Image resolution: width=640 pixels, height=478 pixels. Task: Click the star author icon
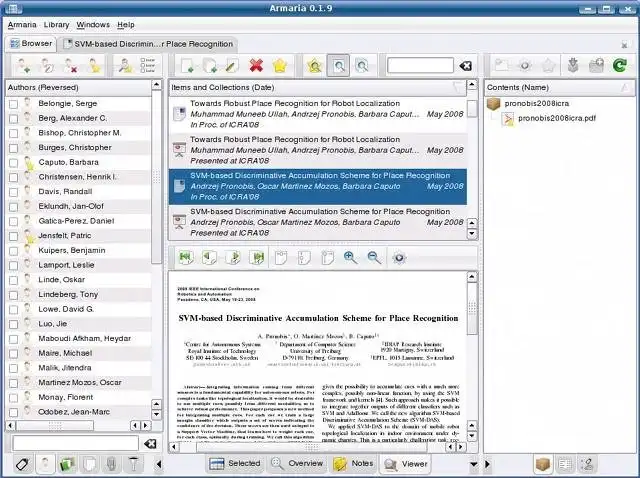pos(94,65)
